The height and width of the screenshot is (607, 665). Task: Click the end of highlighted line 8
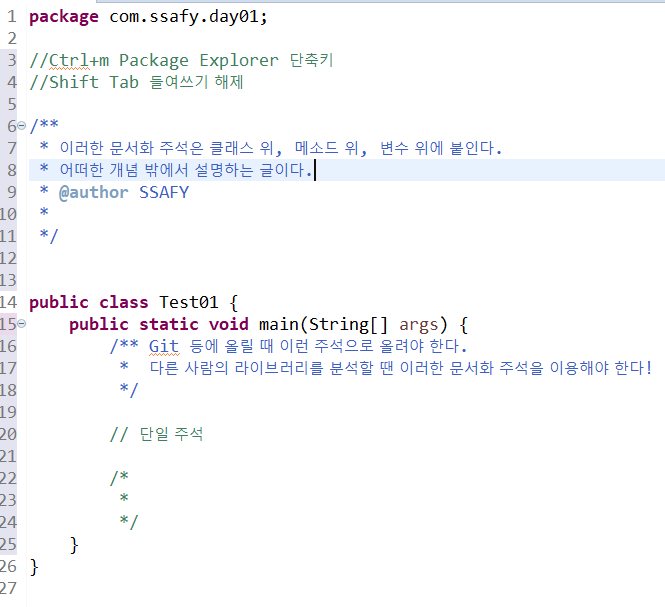click(315, 170)
